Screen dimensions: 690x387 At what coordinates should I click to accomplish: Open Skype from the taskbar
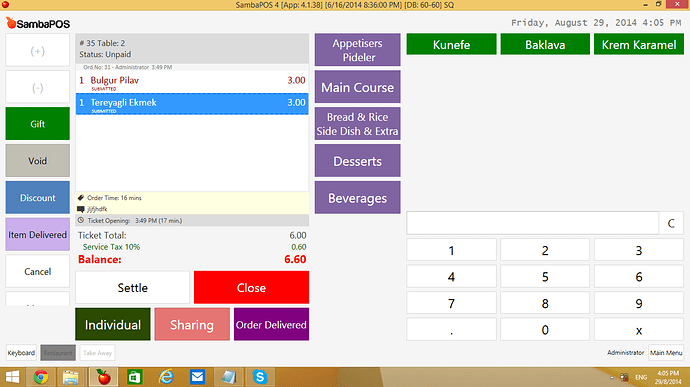click(260, 377)
